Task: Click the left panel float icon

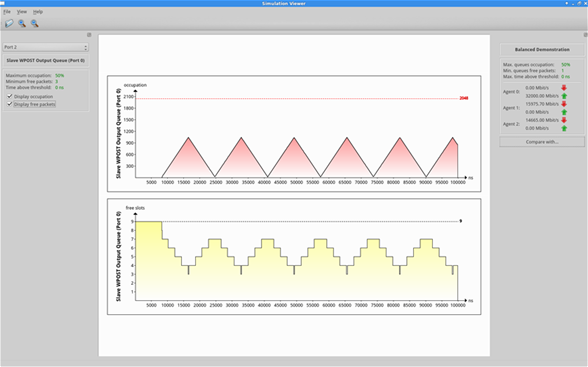Action: pos(89,35)
